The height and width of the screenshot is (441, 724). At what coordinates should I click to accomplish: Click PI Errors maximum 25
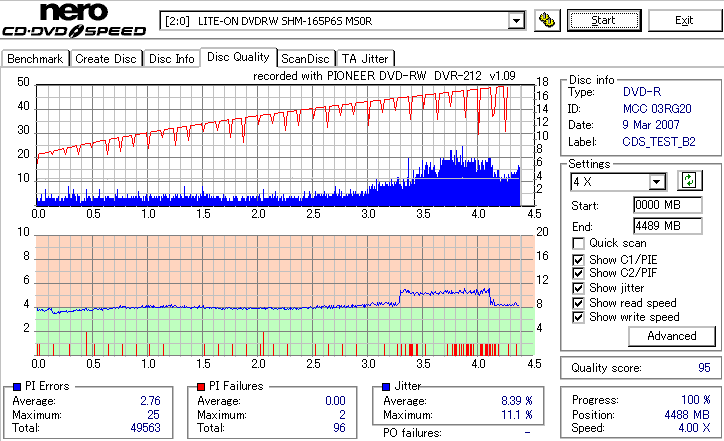pyautogui.click(x=153, y=415)
